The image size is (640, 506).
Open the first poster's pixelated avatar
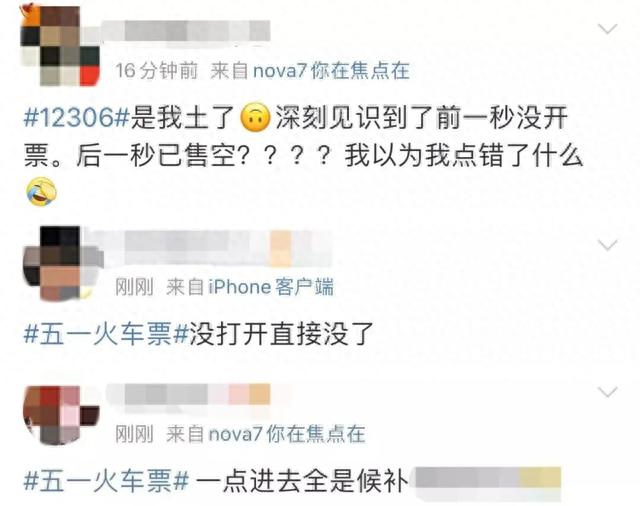(x=60, y=44)
